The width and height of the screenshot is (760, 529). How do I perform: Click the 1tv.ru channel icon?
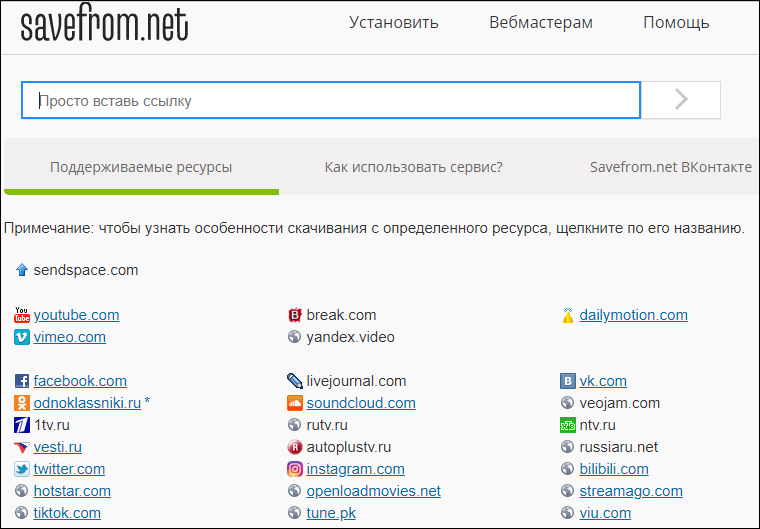(x=22, y=425)
